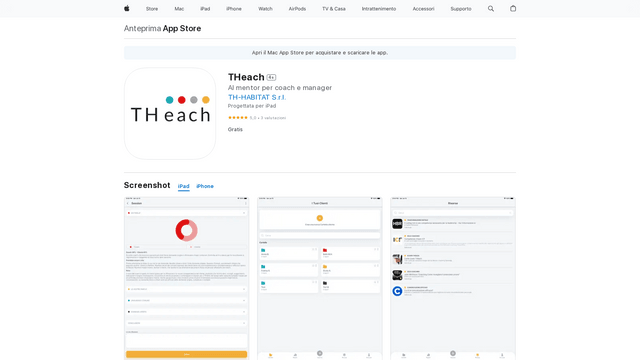
Task: Open the Watch menu item
Action: 265,9
